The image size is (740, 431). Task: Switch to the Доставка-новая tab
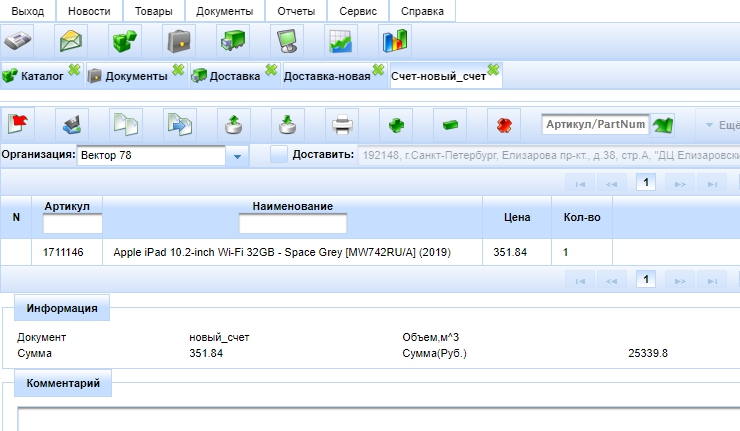pyautogui.click(x=327, y=76)
